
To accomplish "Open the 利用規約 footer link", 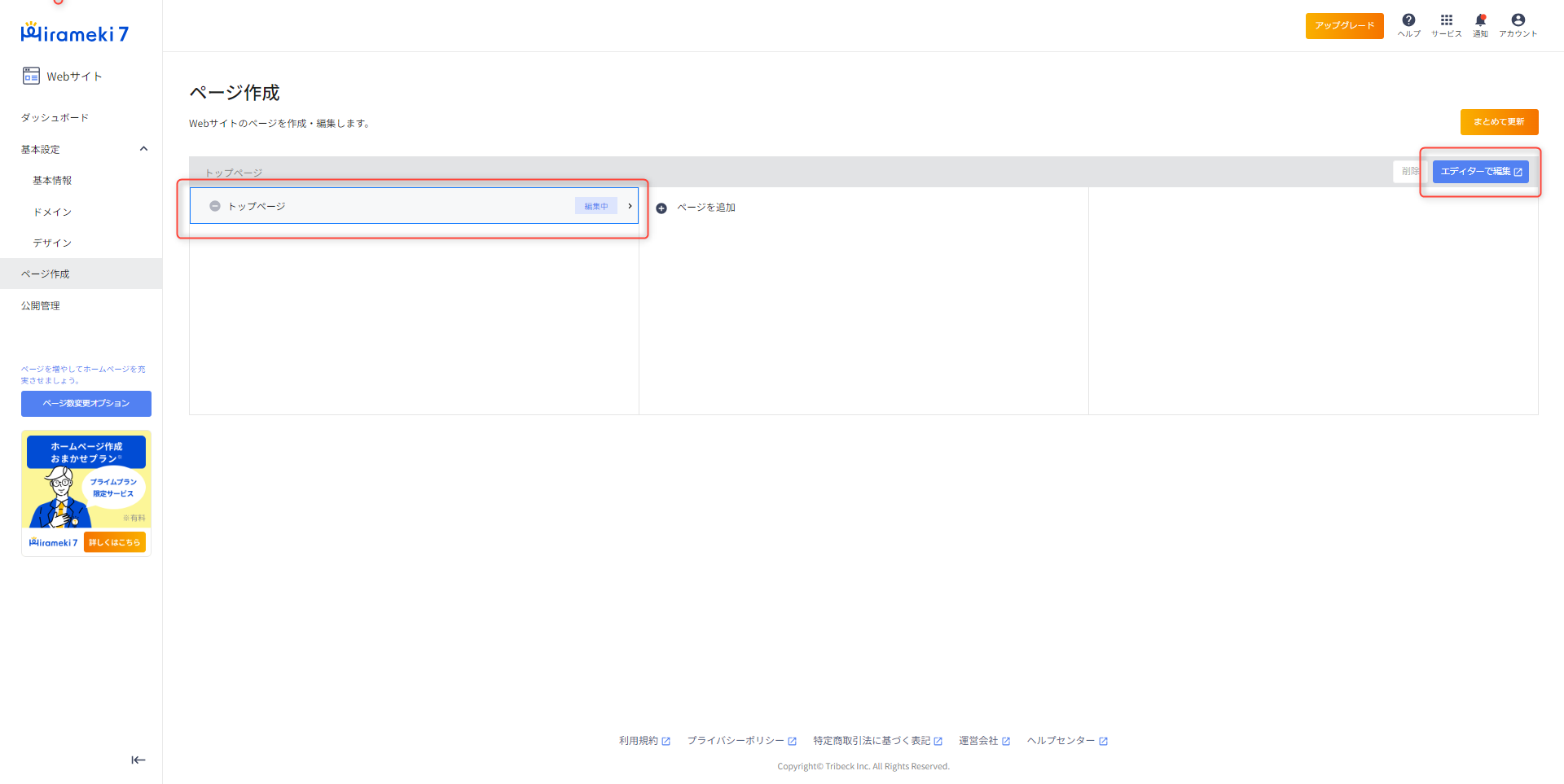I will [644, 741].
